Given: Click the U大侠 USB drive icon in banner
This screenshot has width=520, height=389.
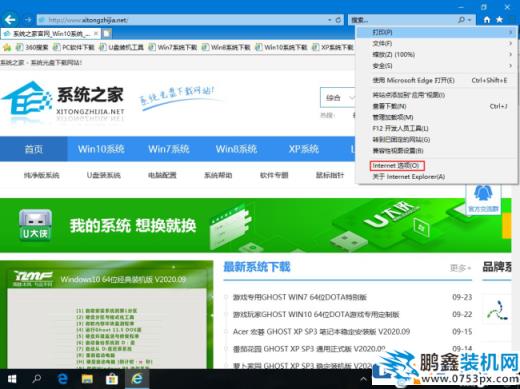Looking at the screenshot, I should click(35, 225).
